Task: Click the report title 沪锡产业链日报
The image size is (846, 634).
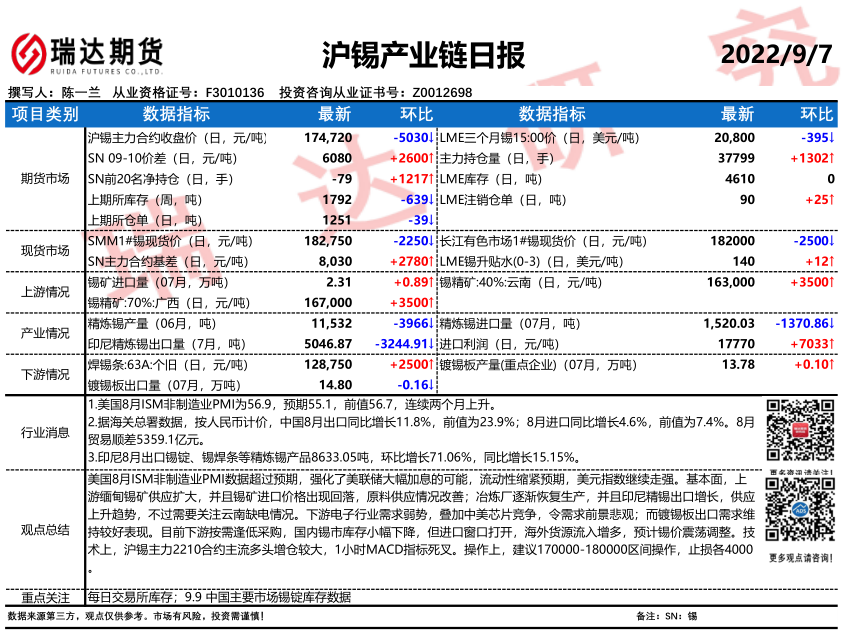Action: 424,54
